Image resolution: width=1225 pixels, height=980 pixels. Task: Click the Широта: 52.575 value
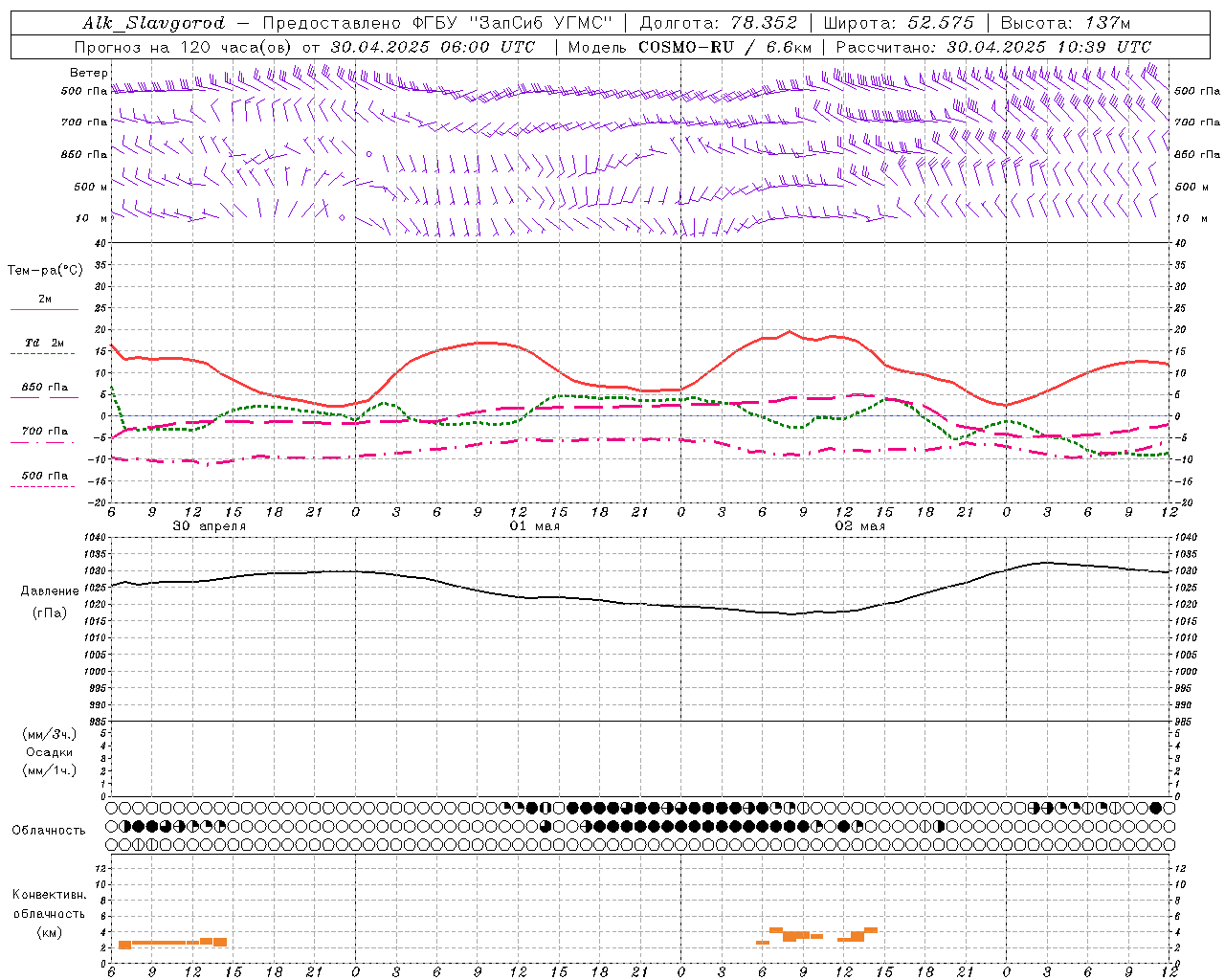pos(898,23)
